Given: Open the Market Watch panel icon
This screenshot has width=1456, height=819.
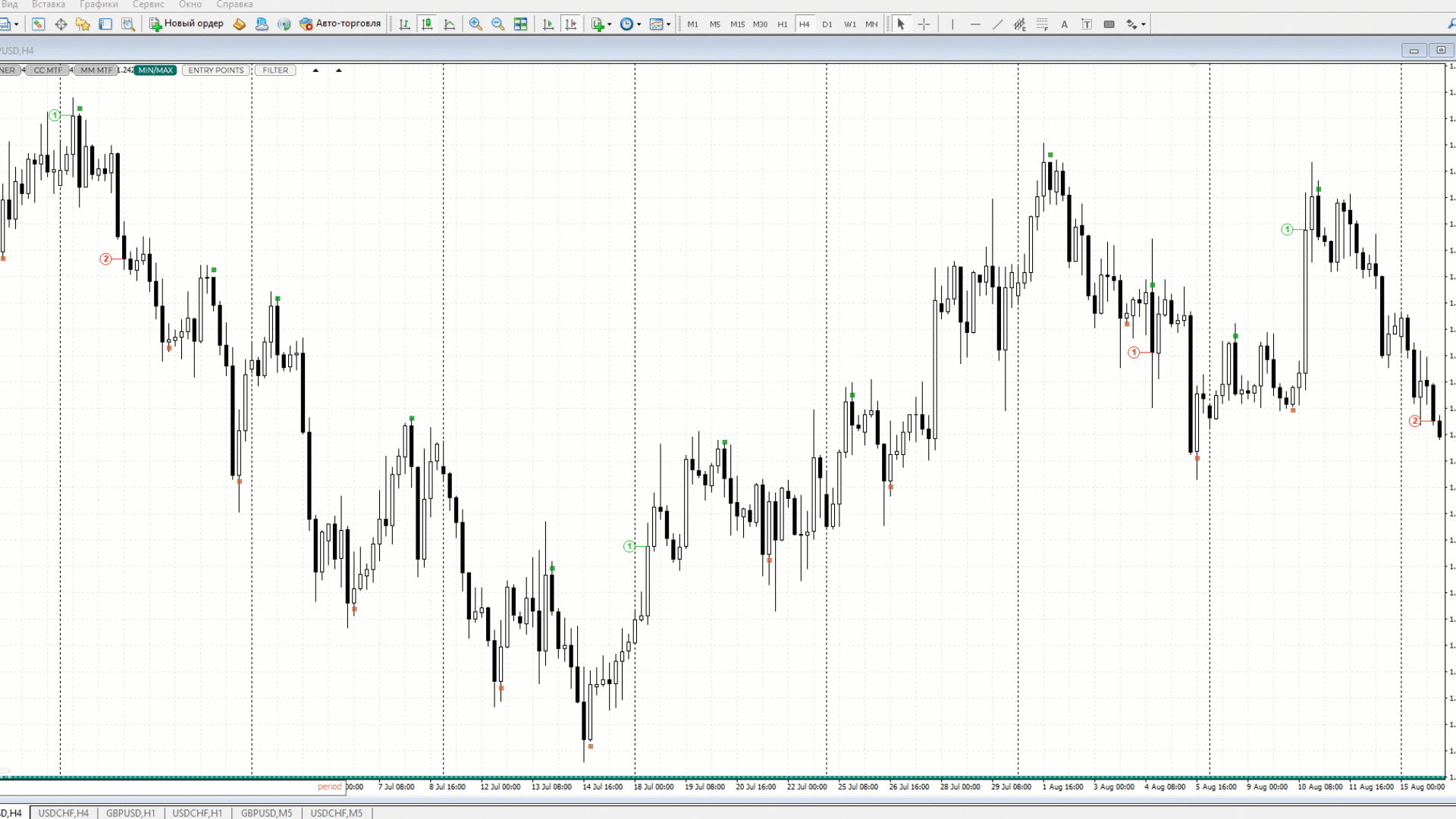Looking at the screenshot, I should (x=38, y=24).
